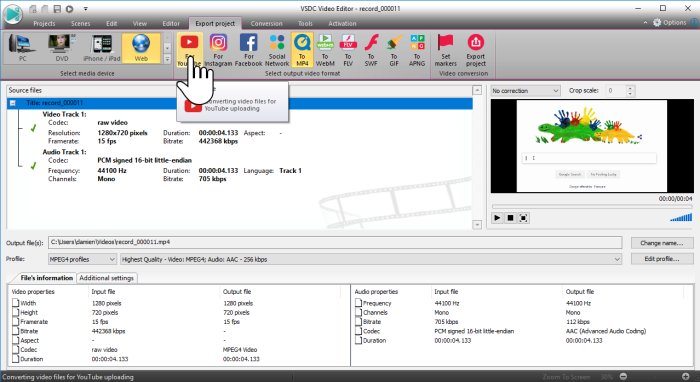
Task: Open the Options menu button
Action: coord(670,22)
